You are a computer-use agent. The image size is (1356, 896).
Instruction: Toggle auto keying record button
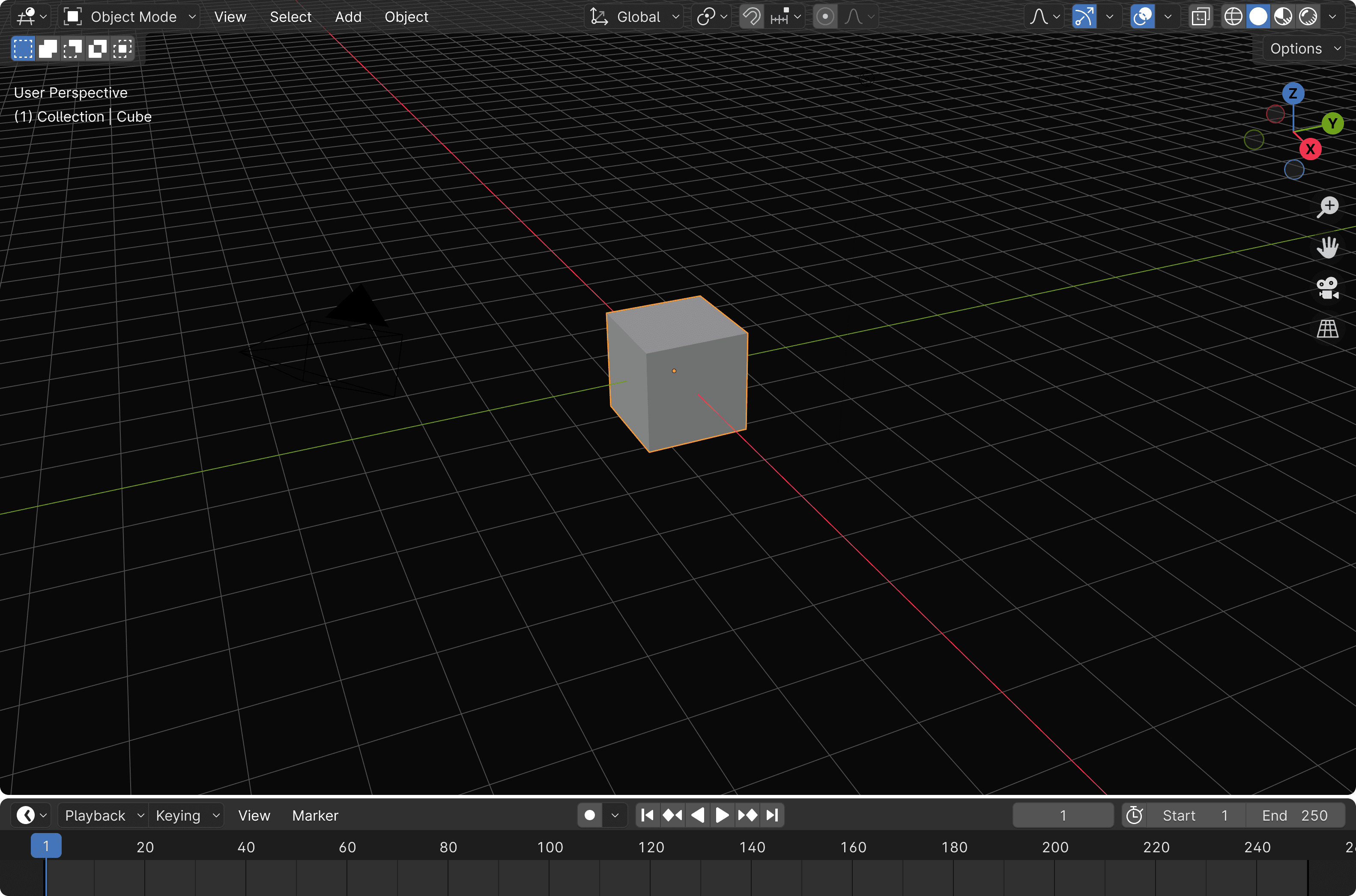click(590, 815)
